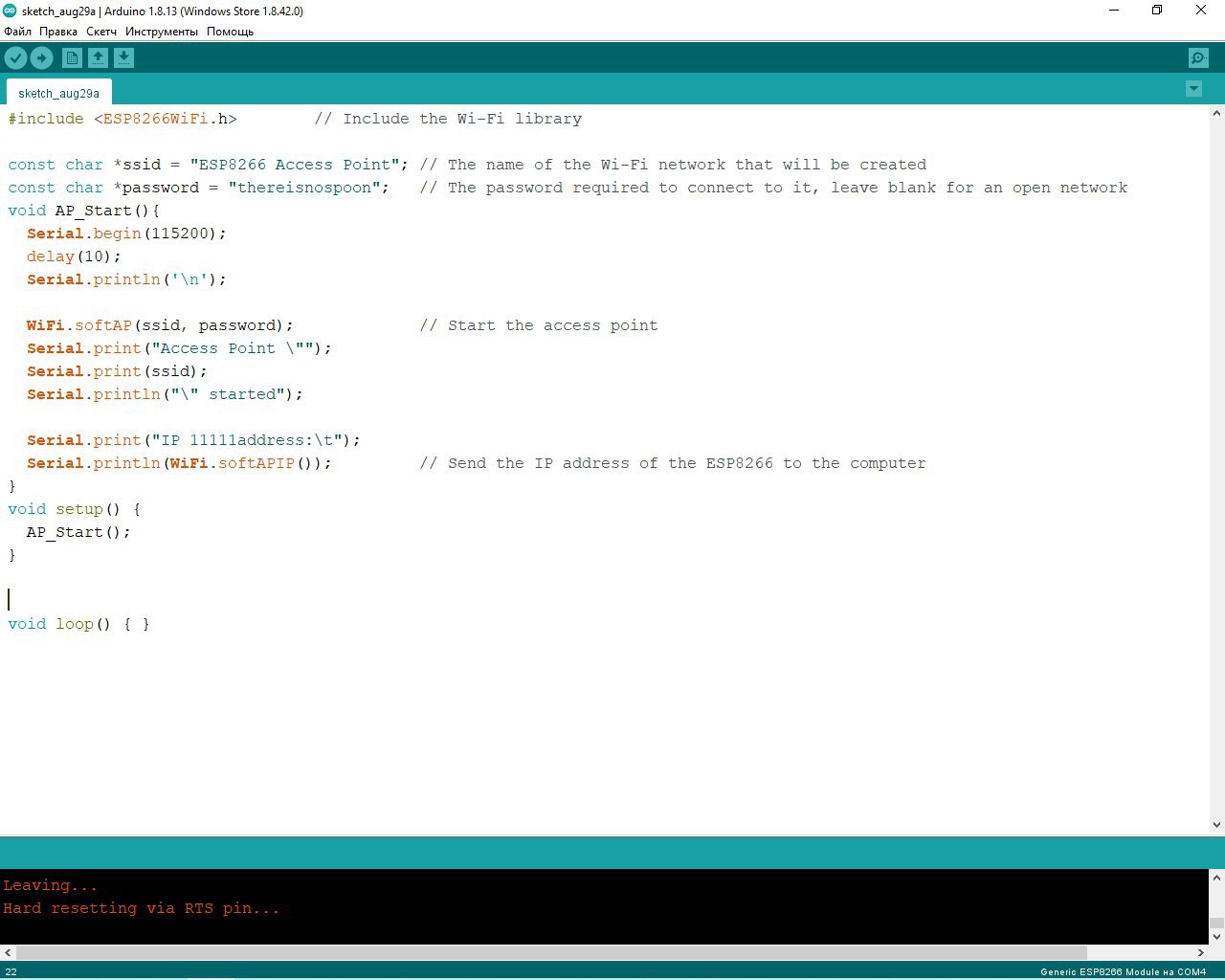The width and height of the screenshot is (1225, 980).
Task: Click the Serial.println(WiFi.softAPIP()) line
Action: 179,463
